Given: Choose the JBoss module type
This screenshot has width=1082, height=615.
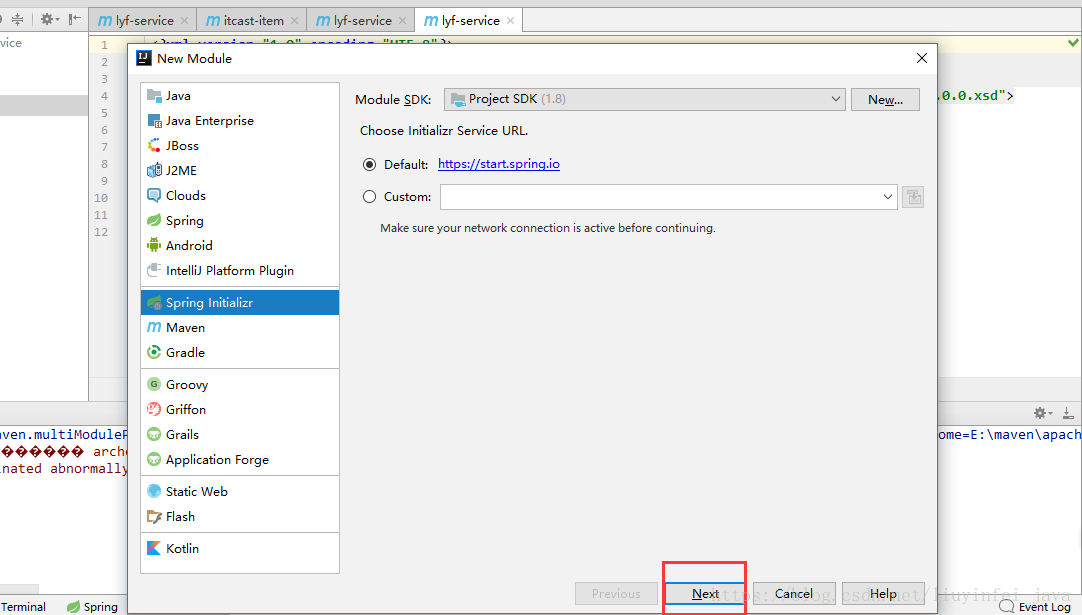Looking at the screenshot, I should [239, 146].
